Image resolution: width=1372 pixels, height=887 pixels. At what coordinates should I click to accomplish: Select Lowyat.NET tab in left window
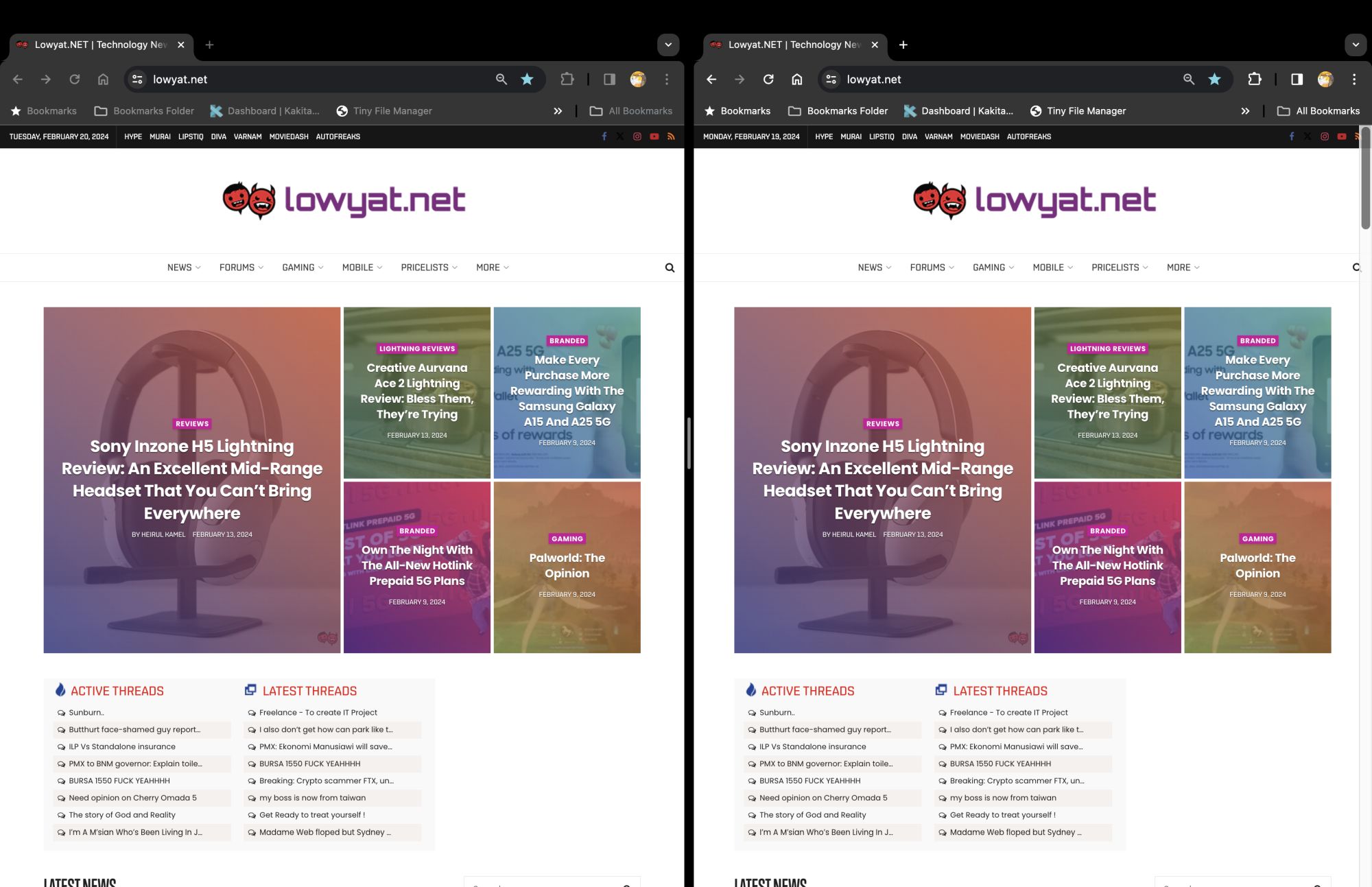(x=101, y=45)
